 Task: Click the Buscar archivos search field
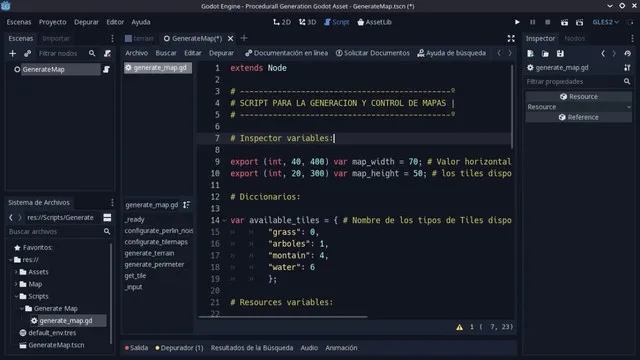pyautogui.click(x=59, y=232)
